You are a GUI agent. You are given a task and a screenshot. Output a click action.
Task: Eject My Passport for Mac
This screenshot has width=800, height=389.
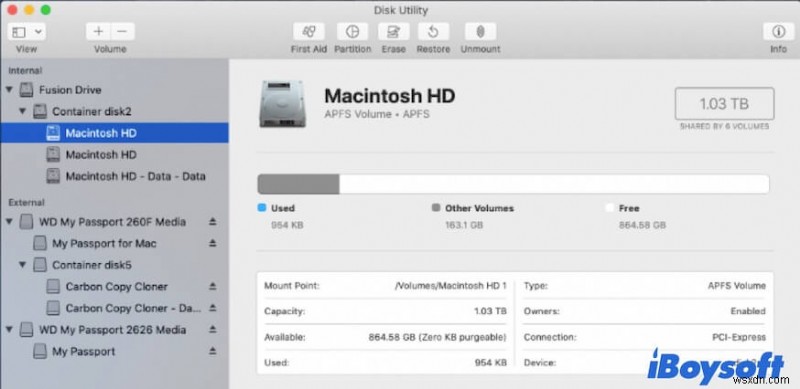(213, 244)
